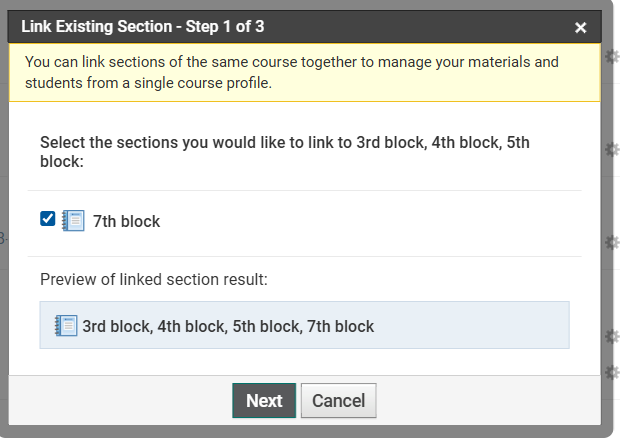This screenshot has height=442, width=620.
Task: Uncheck the 7th block checkbox
Action: click(x=47, y=219)
